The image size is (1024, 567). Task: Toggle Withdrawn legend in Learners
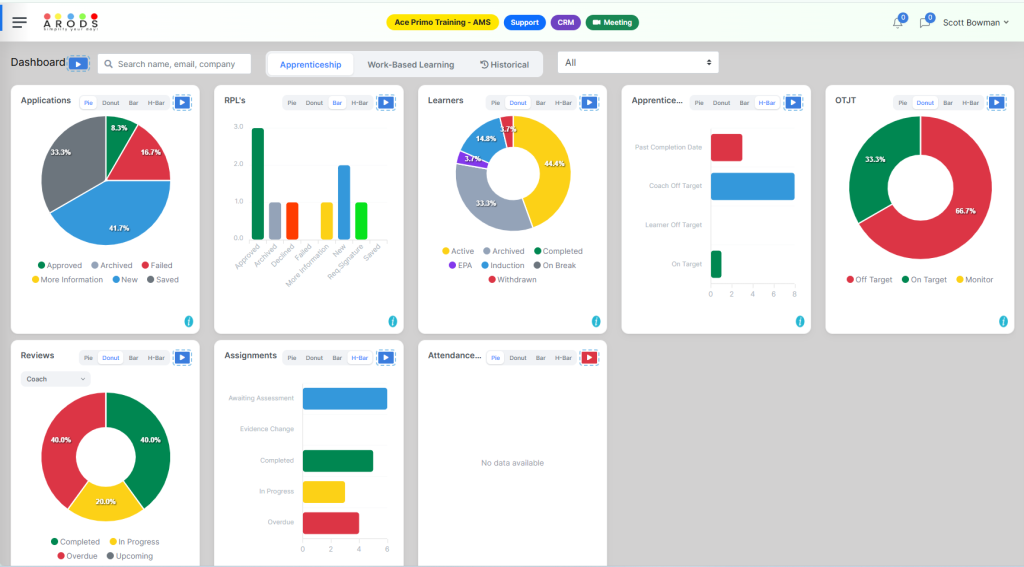(512, 280)
